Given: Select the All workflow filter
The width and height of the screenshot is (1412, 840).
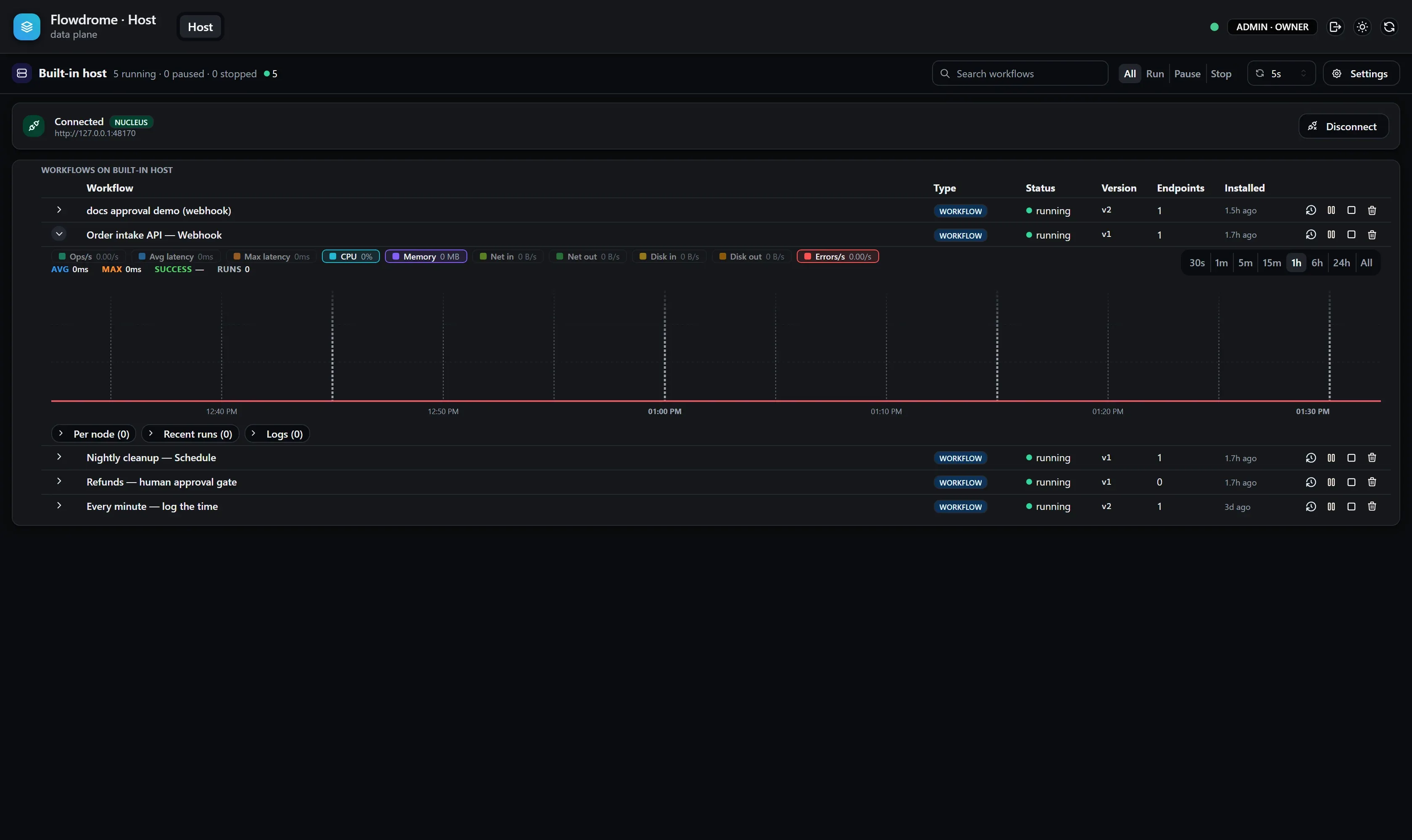Looking at the screenshot, I should coord(1129,73).
